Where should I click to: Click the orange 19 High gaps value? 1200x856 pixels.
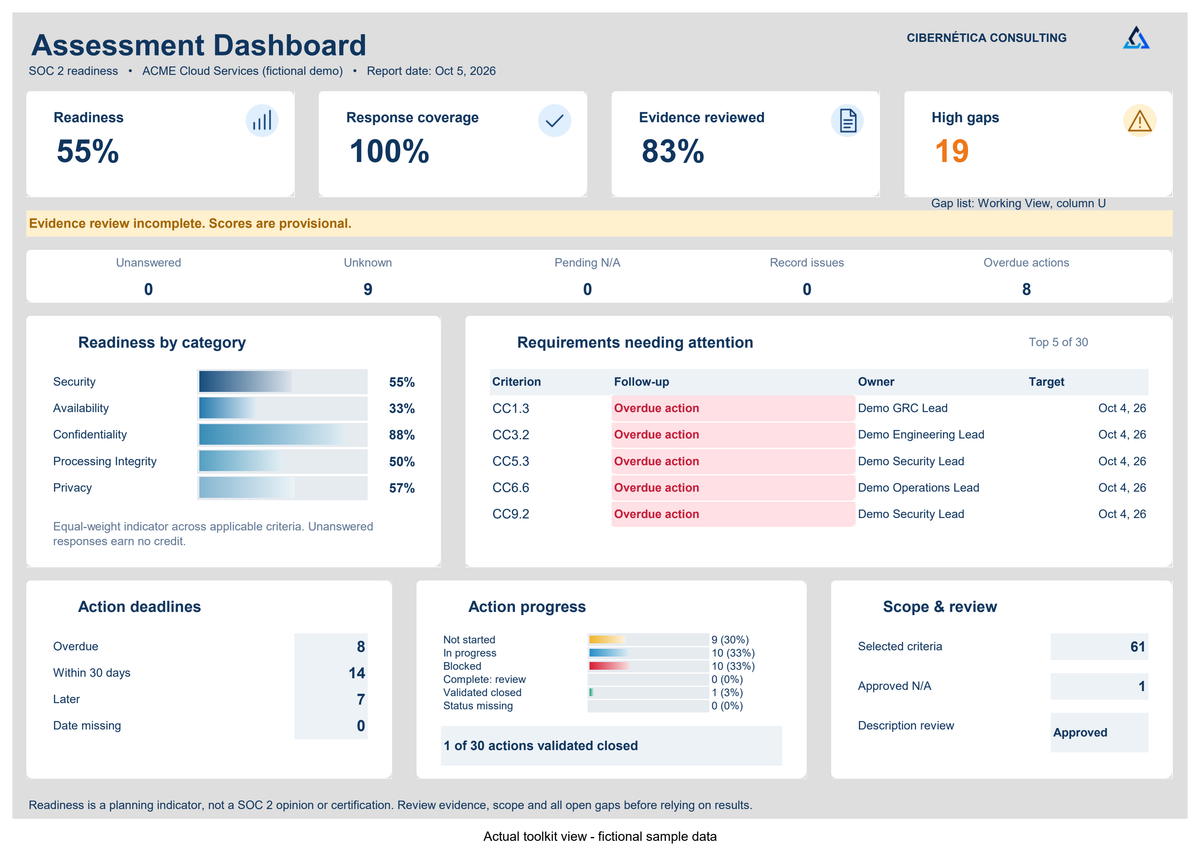(x=952, y=151)
